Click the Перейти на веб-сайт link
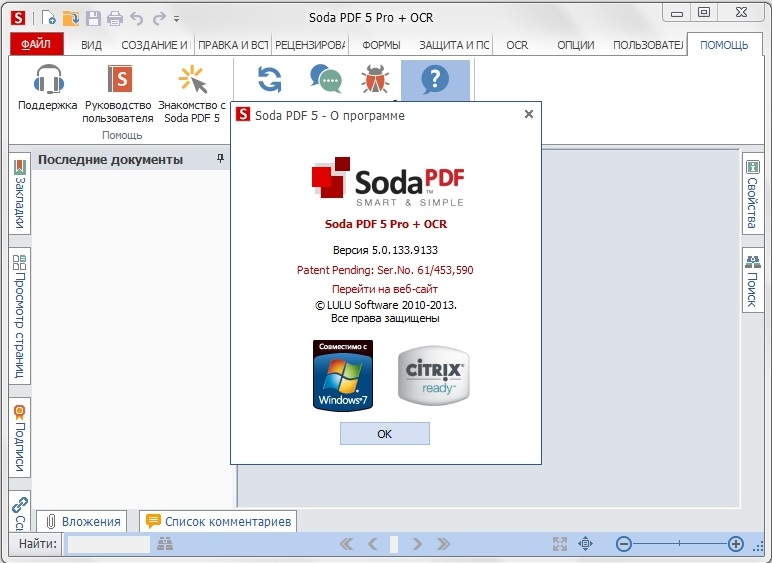The image size is (772, 563). 385,289
